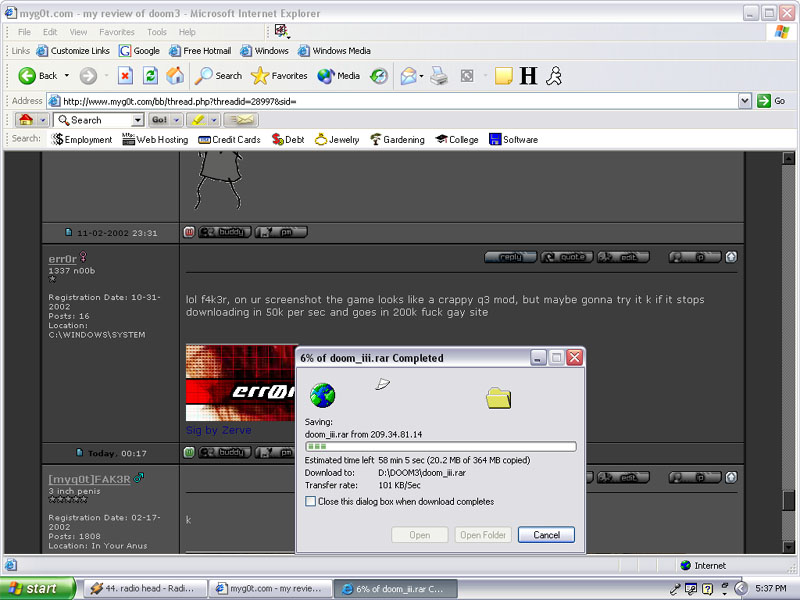Open the Tools menu
The image size is (800, 600).
(157, 32)
